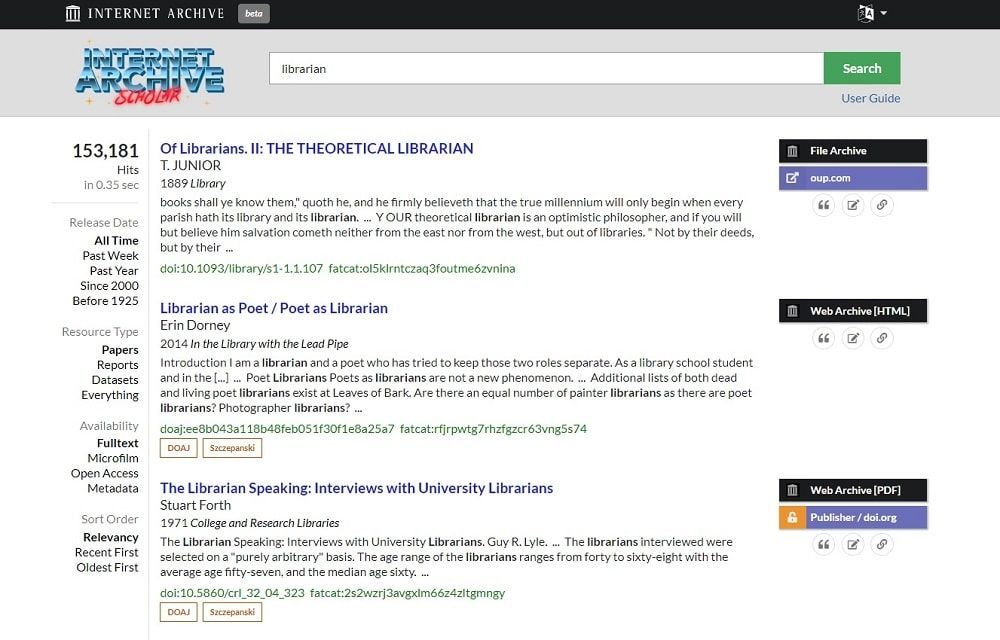This screenshot has width=1000, height=640.
Task: Click edit icon for Librarian Speaking result
Action: [x=853, y=544]
